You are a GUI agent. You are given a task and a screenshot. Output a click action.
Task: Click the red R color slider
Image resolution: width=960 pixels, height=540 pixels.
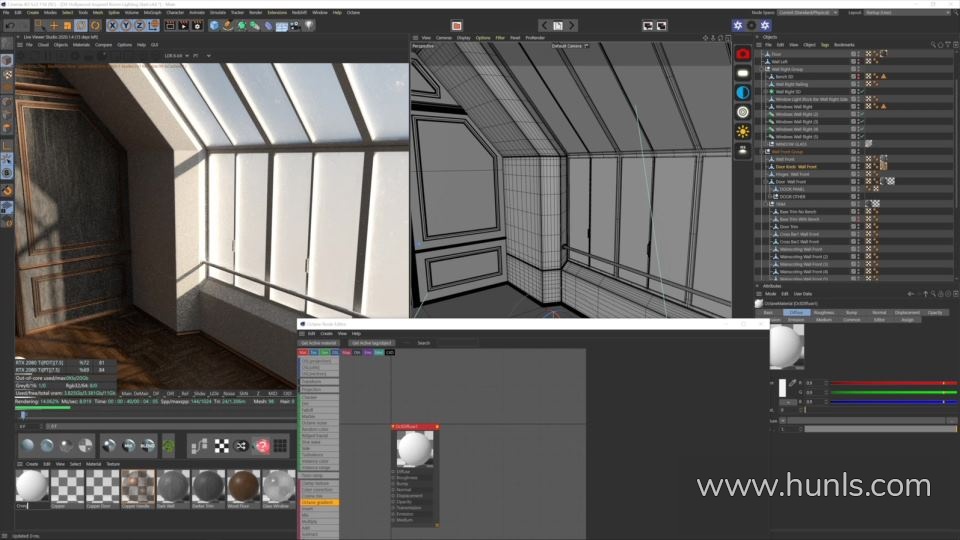tap(880, 383)
